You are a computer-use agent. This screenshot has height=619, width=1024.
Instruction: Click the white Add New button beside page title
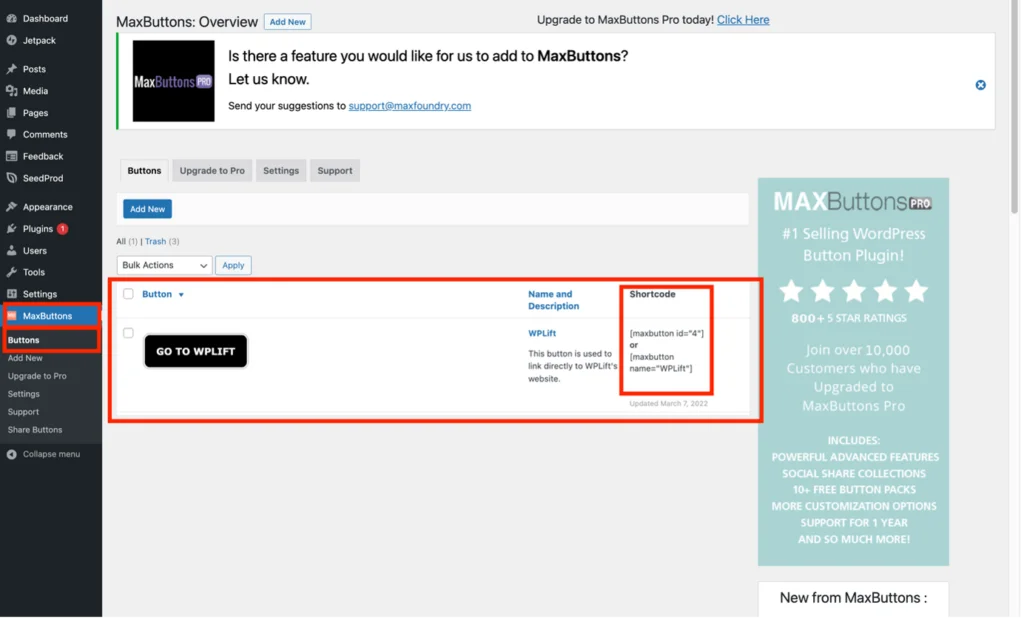(x=288, y=22)
